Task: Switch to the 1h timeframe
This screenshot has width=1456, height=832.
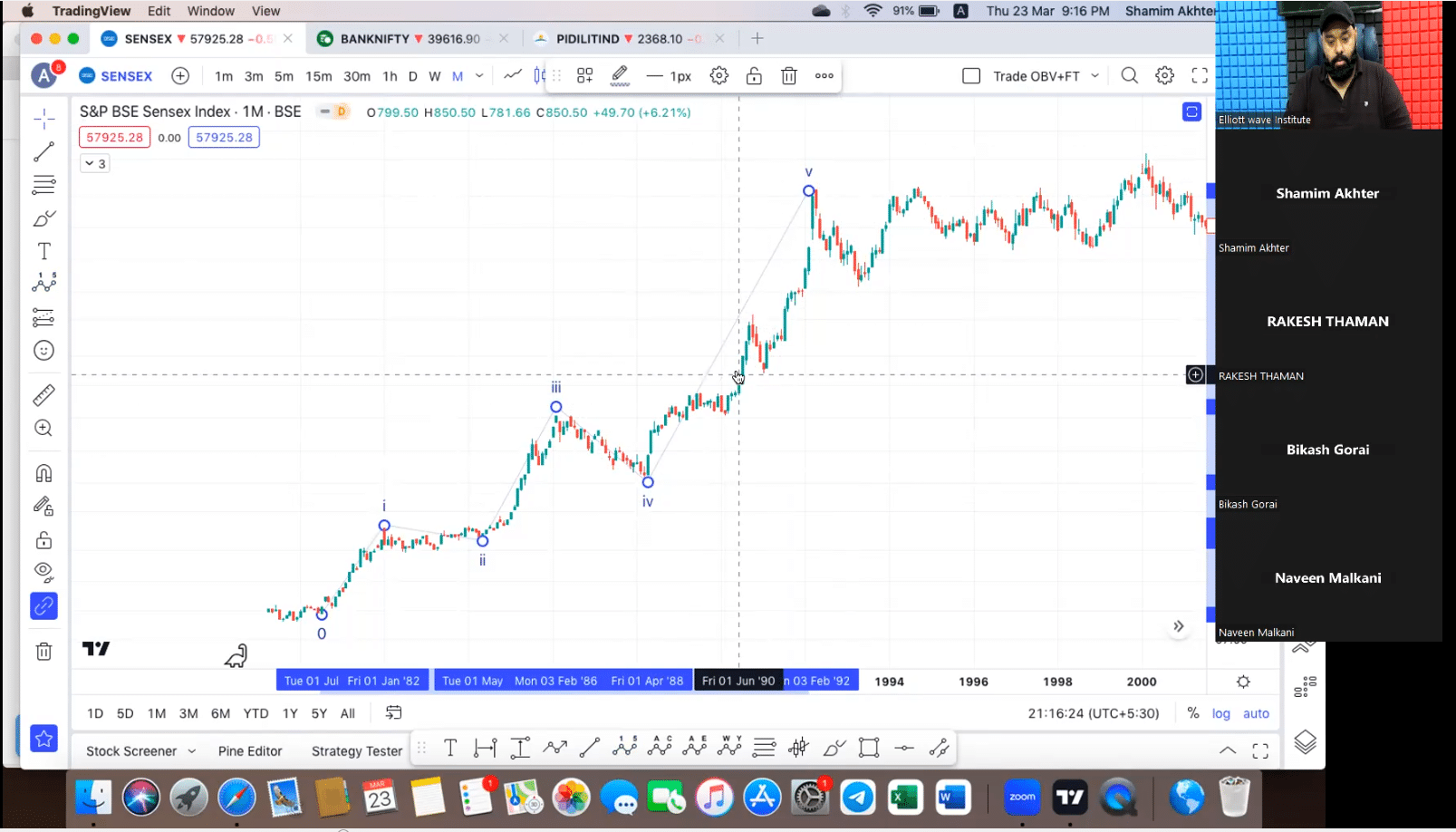Action: [390, 76]
